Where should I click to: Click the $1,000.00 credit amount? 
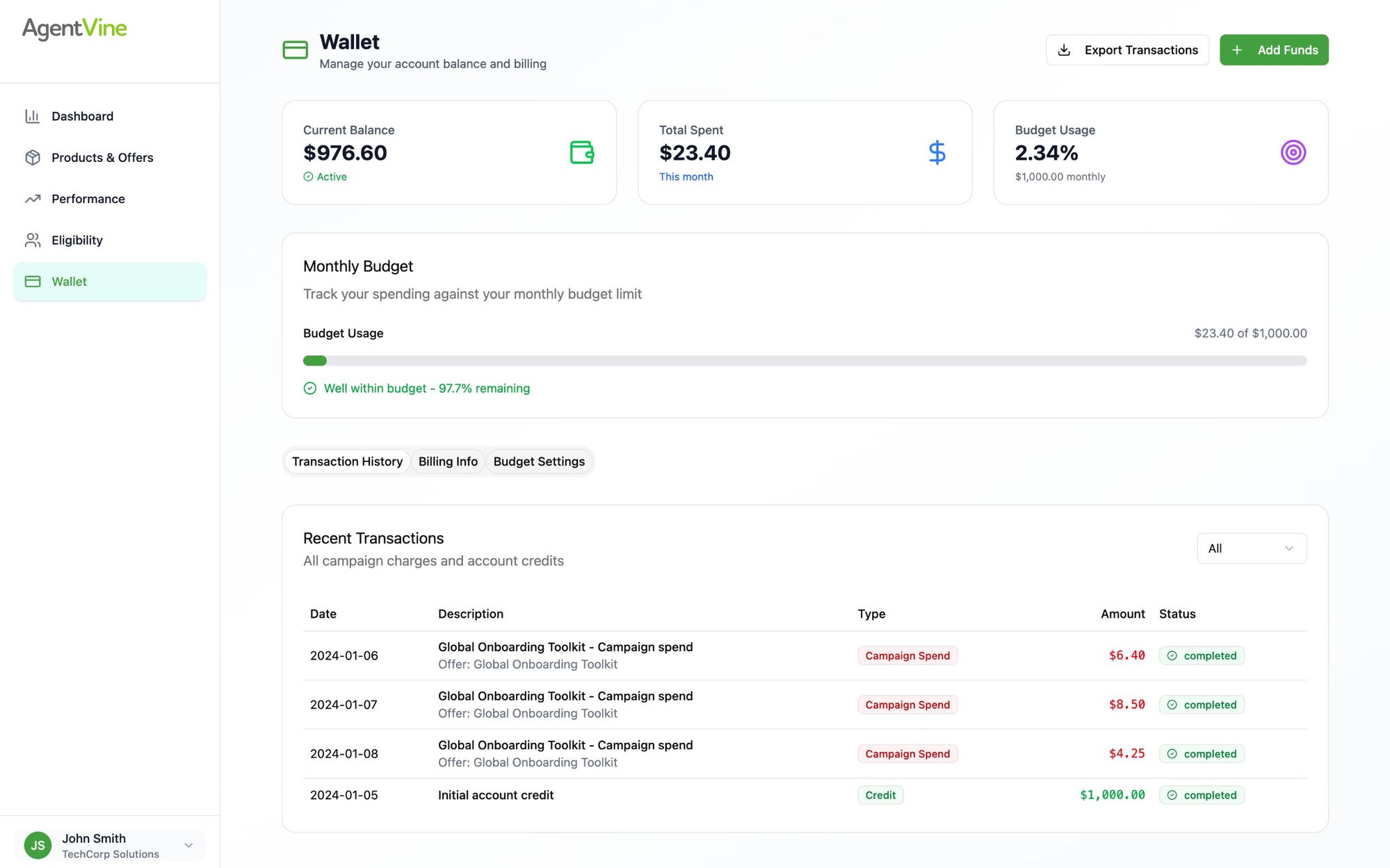(1113, 795)
